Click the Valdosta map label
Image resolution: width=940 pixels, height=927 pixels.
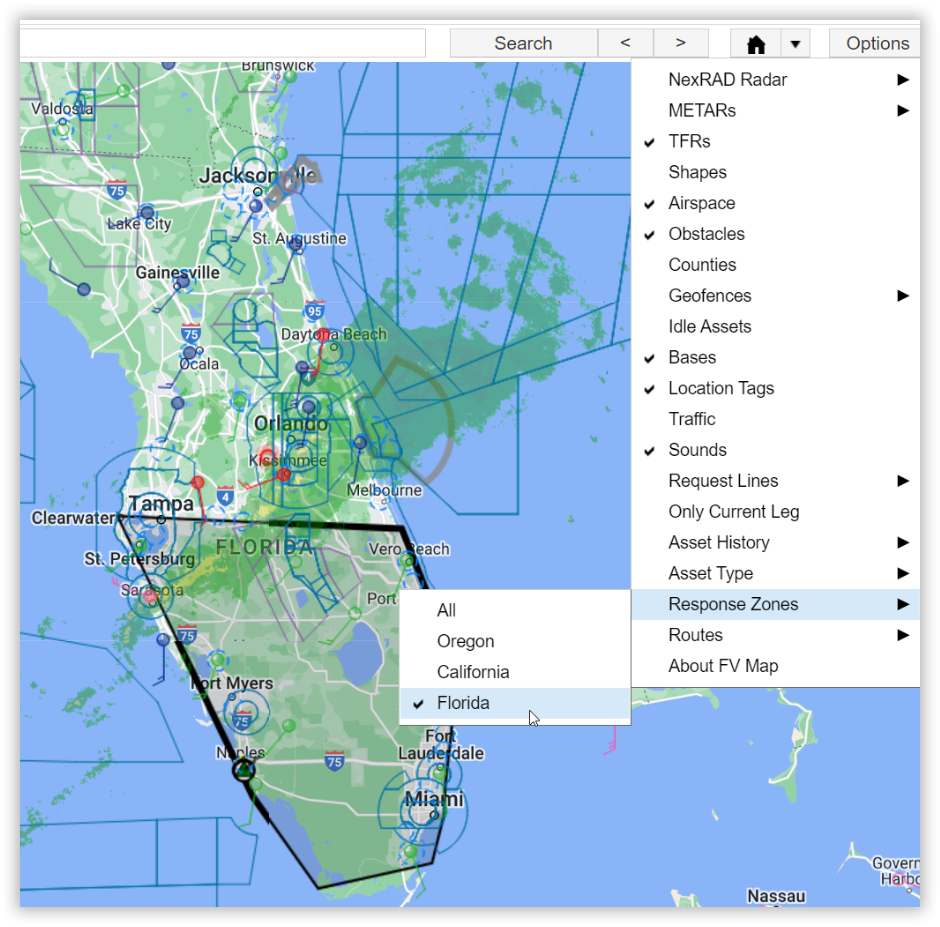pos(62,109)
